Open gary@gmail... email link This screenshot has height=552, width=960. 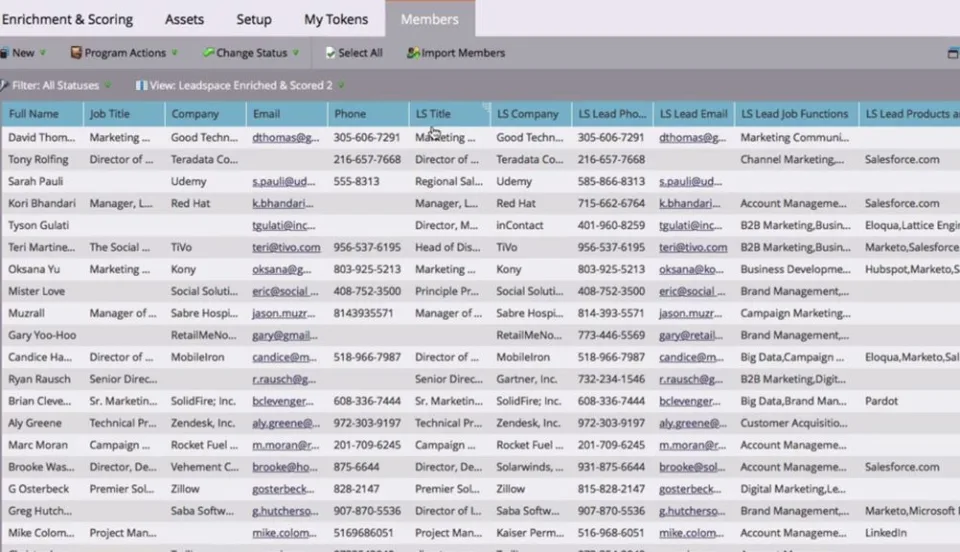[285, 335]
